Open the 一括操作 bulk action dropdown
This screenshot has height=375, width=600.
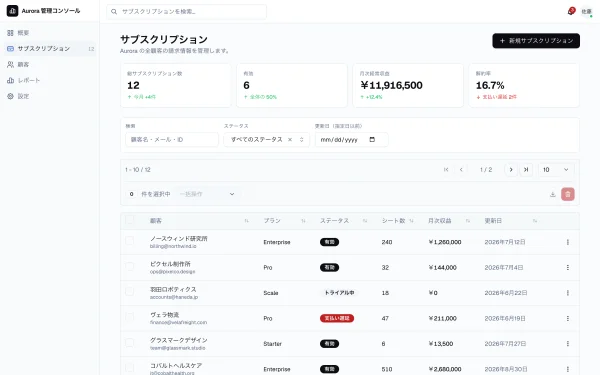207,194
